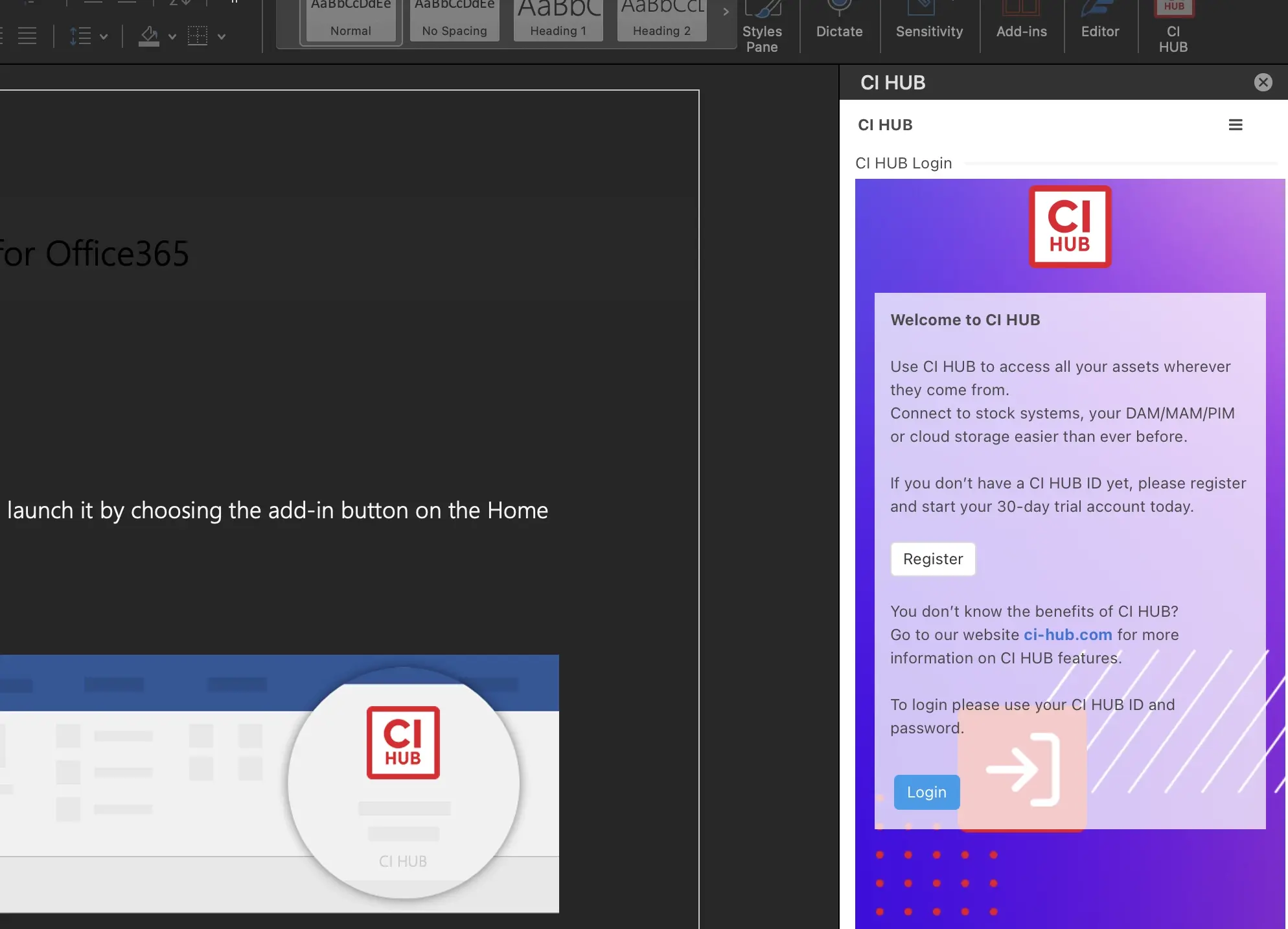The width and height of the screenshot is (1288, 929).
Task: Click the blue Login button
Action: 926,792
